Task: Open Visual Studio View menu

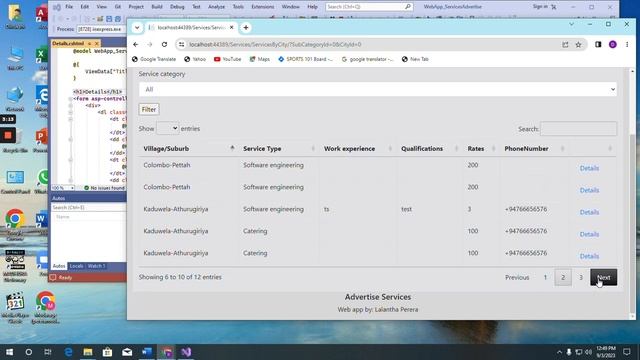Action: [x=102, y=7]
